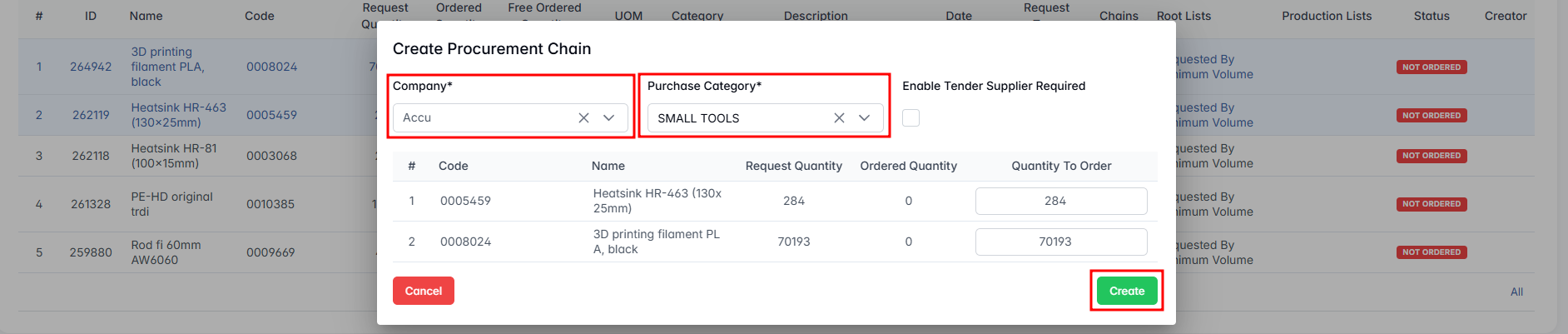Click NOT ORDERED status badge in fifth row

tap(1431, 252)
